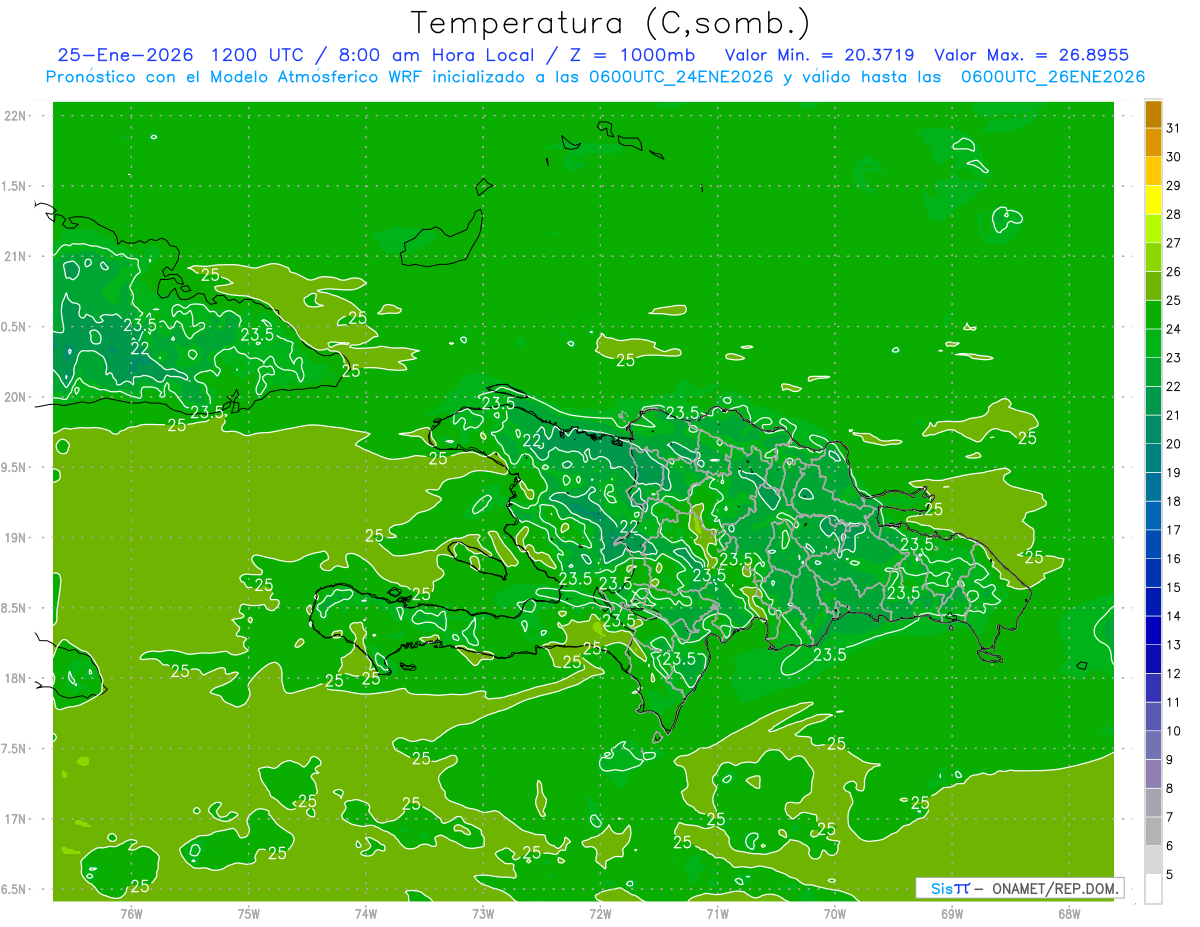1200x927 pixels.
Task: Click the "Pronóstico con el Modelo Atmosferico WRF" line
Action: [236, 77]
